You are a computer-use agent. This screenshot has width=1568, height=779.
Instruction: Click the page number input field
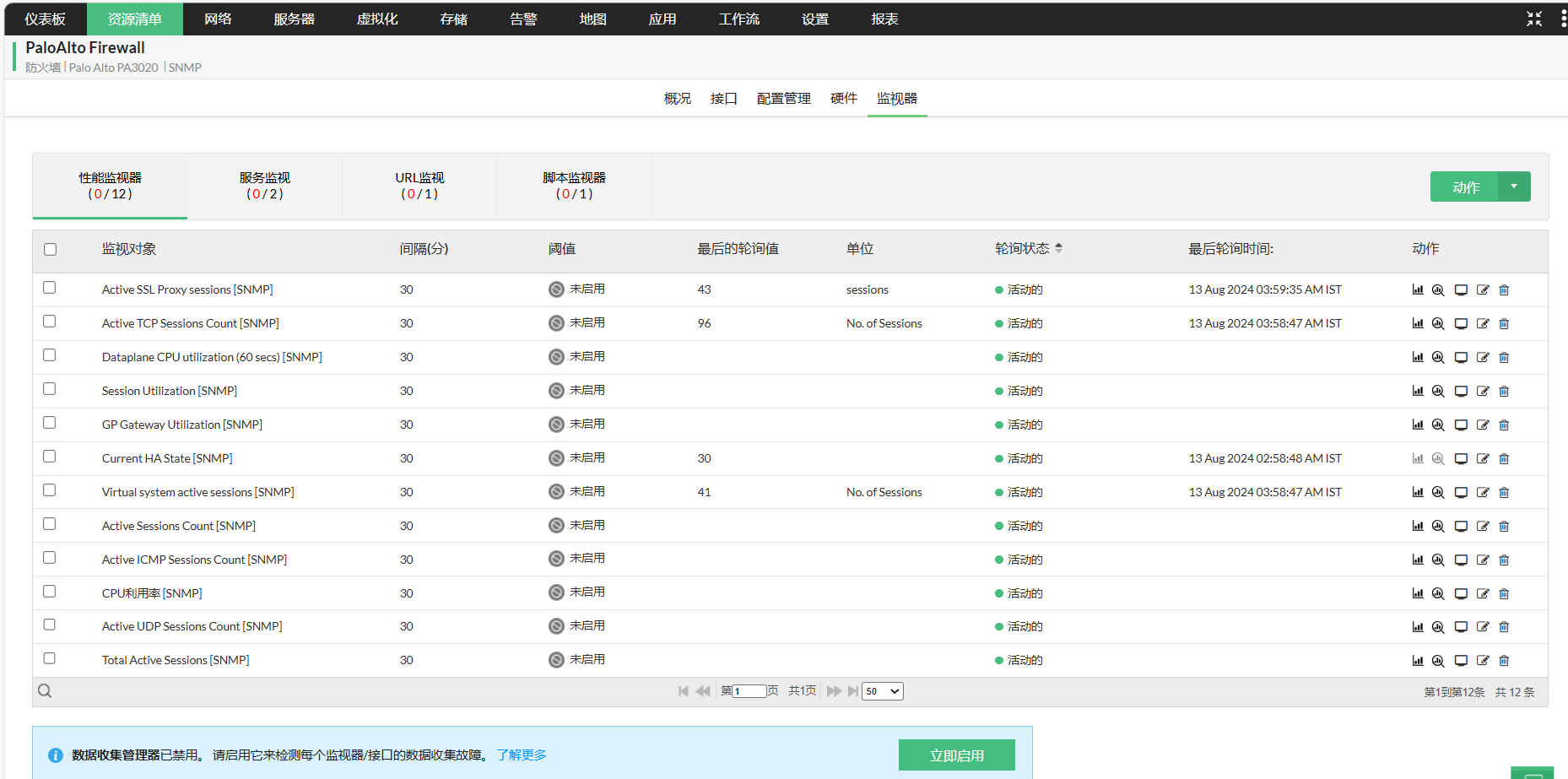click(749, 691)
